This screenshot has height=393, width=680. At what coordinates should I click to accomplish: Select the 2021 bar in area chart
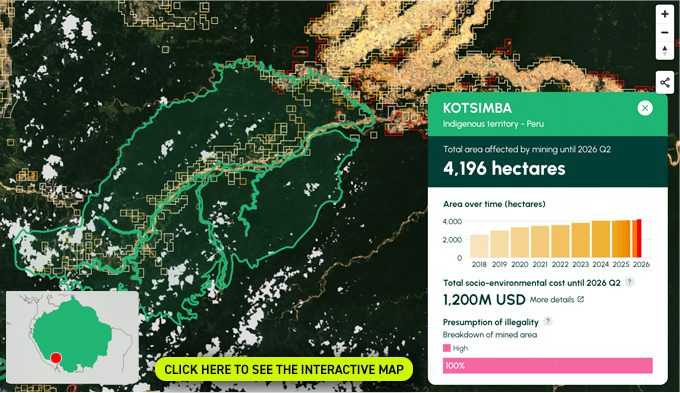[540, 242]
